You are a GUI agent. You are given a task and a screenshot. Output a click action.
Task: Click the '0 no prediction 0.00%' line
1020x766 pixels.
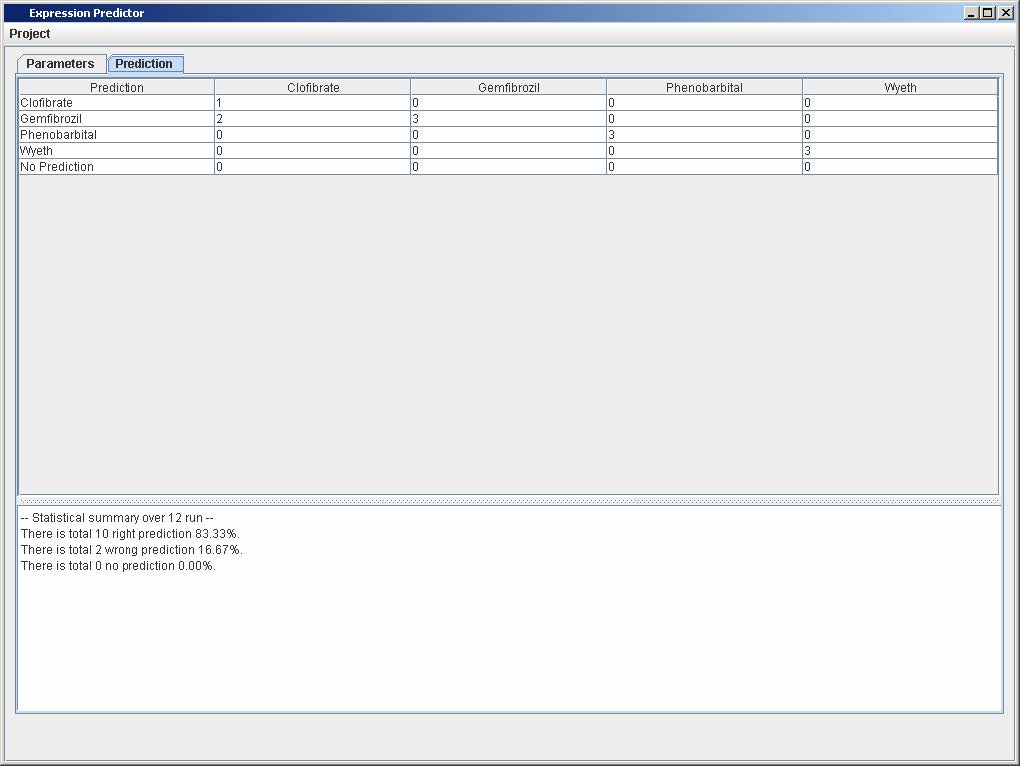coord(118,566)
